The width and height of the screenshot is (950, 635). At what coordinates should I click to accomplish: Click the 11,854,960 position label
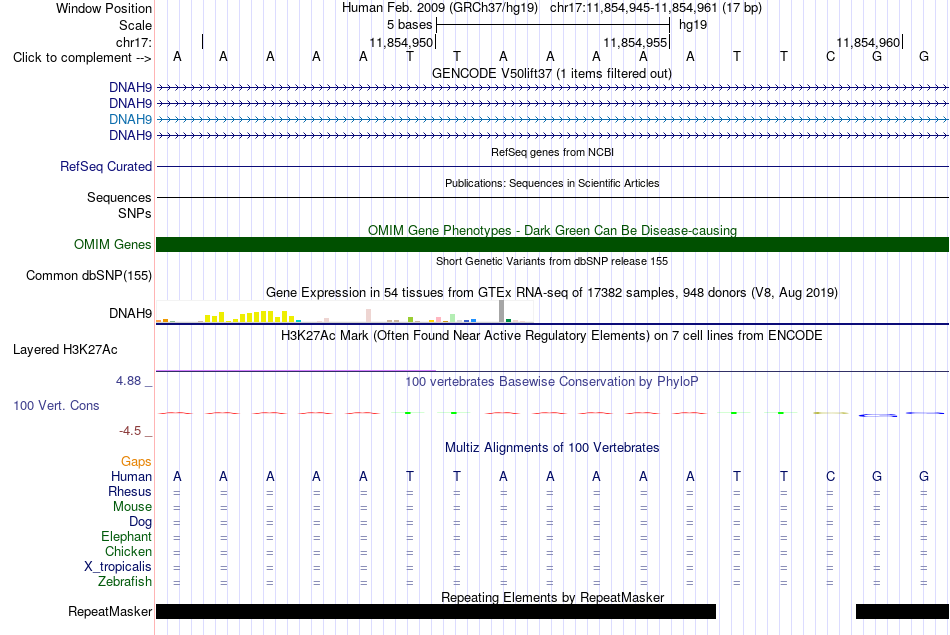(868, 42)
